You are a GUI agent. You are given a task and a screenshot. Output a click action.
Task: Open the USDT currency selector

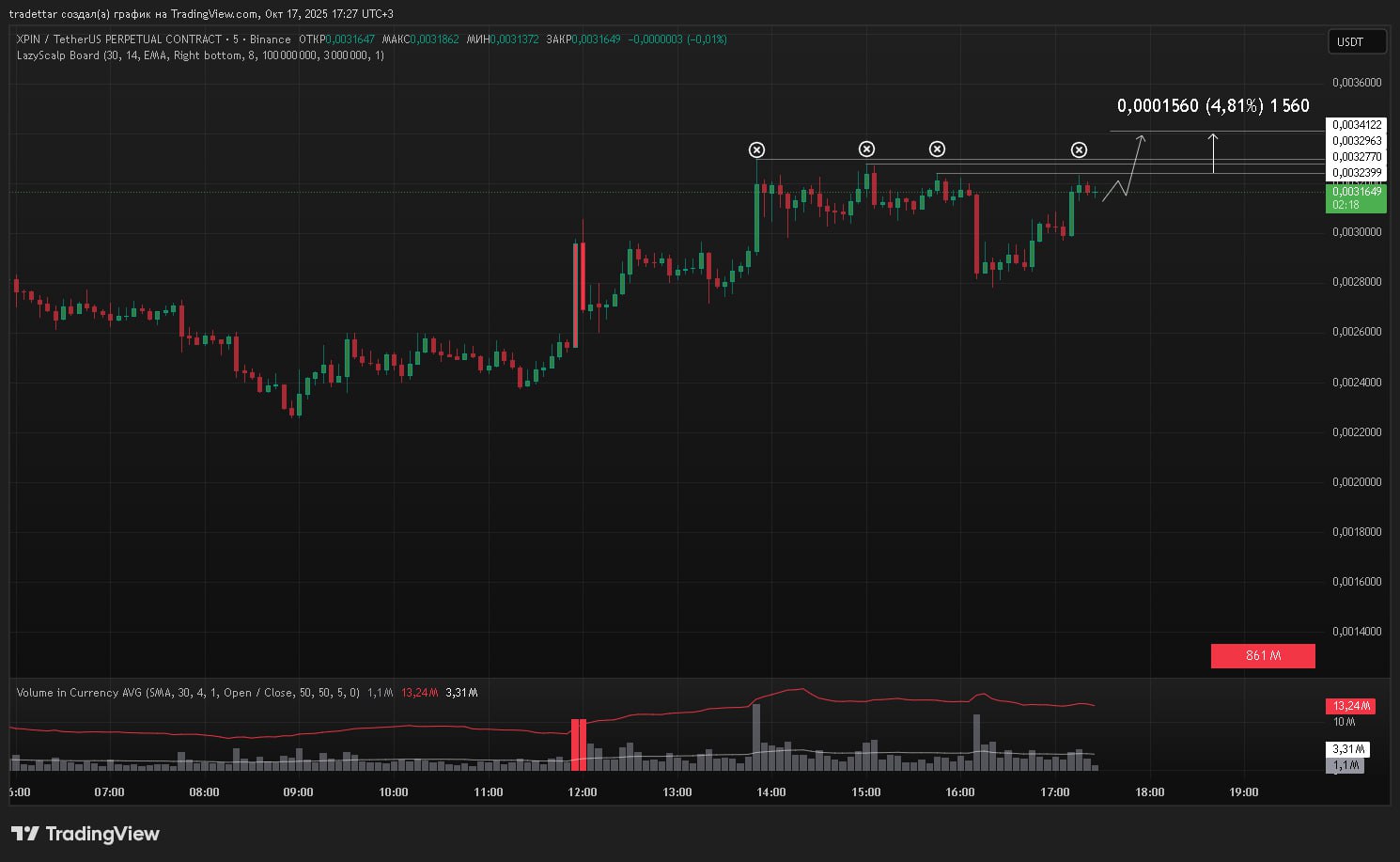1357,41
